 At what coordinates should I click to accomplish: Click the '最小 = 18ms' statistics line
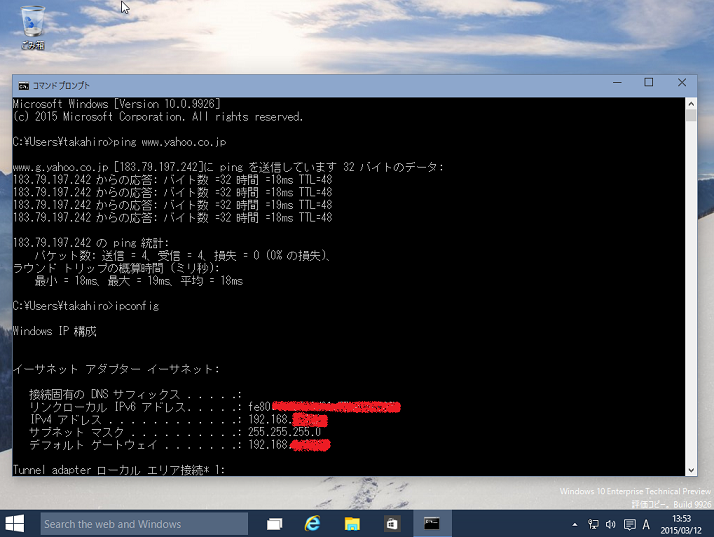(x=139, y=281)
